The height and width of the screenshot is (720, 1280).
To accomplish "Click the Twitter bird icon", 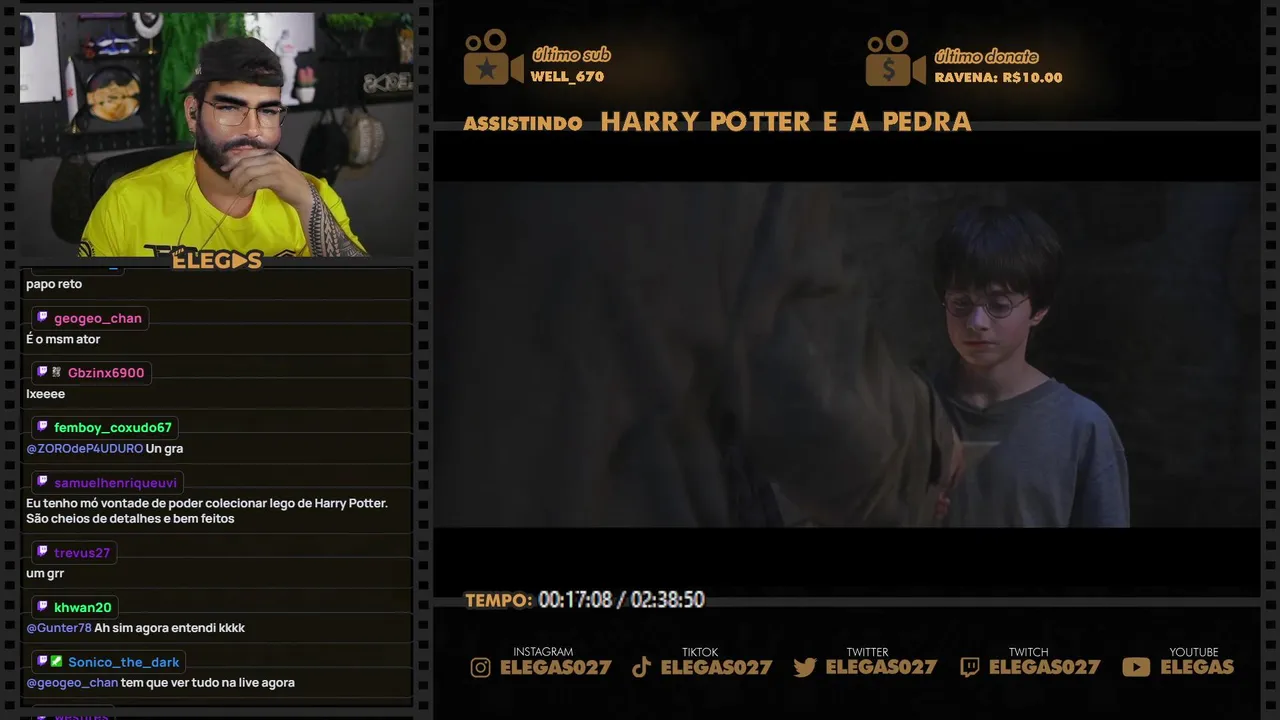I will [x=805, y=667].
